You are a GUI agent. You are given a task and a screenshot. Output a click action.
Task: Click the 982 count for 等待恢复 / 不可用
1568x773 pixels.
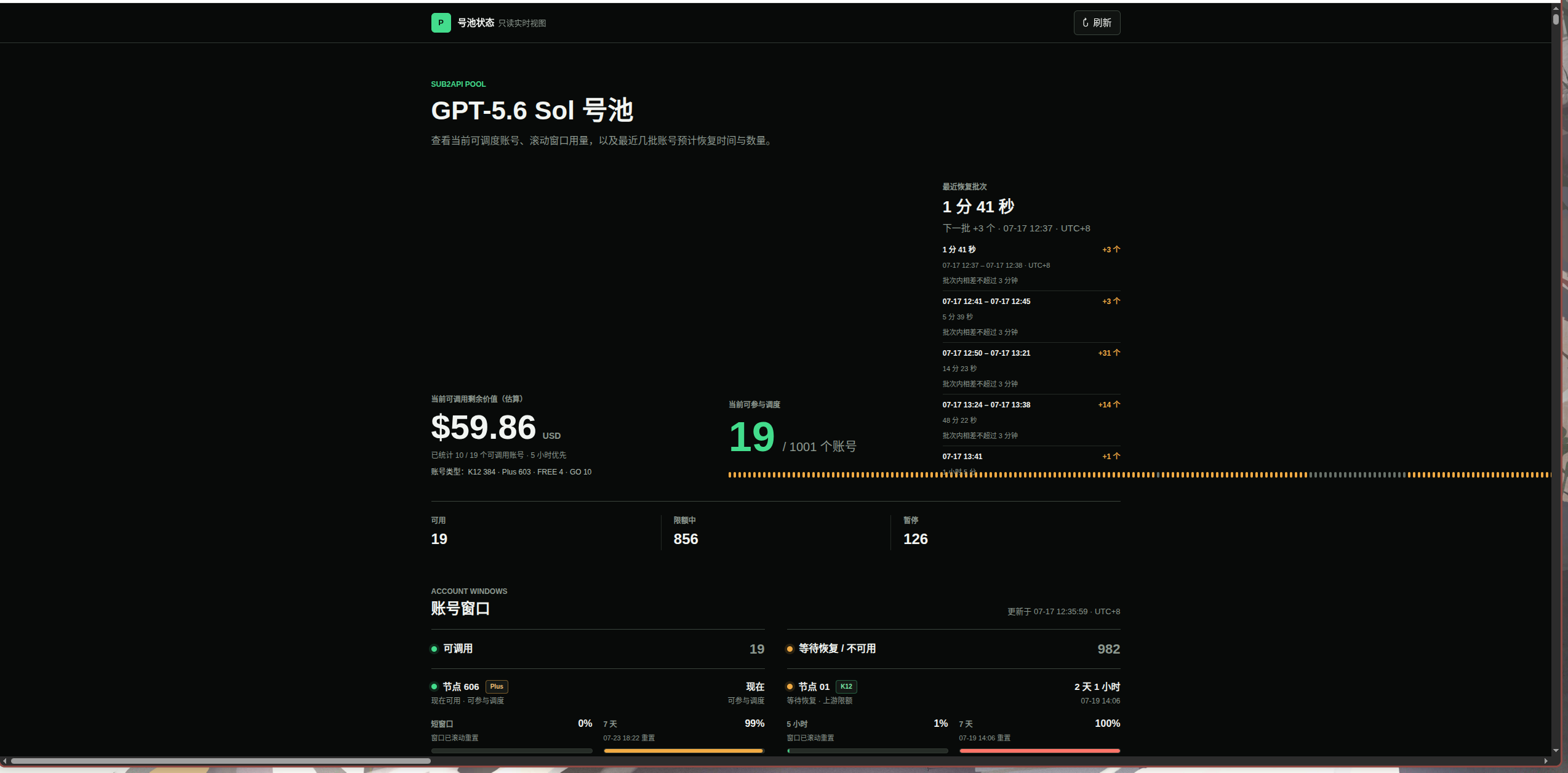coord(1108,649)
